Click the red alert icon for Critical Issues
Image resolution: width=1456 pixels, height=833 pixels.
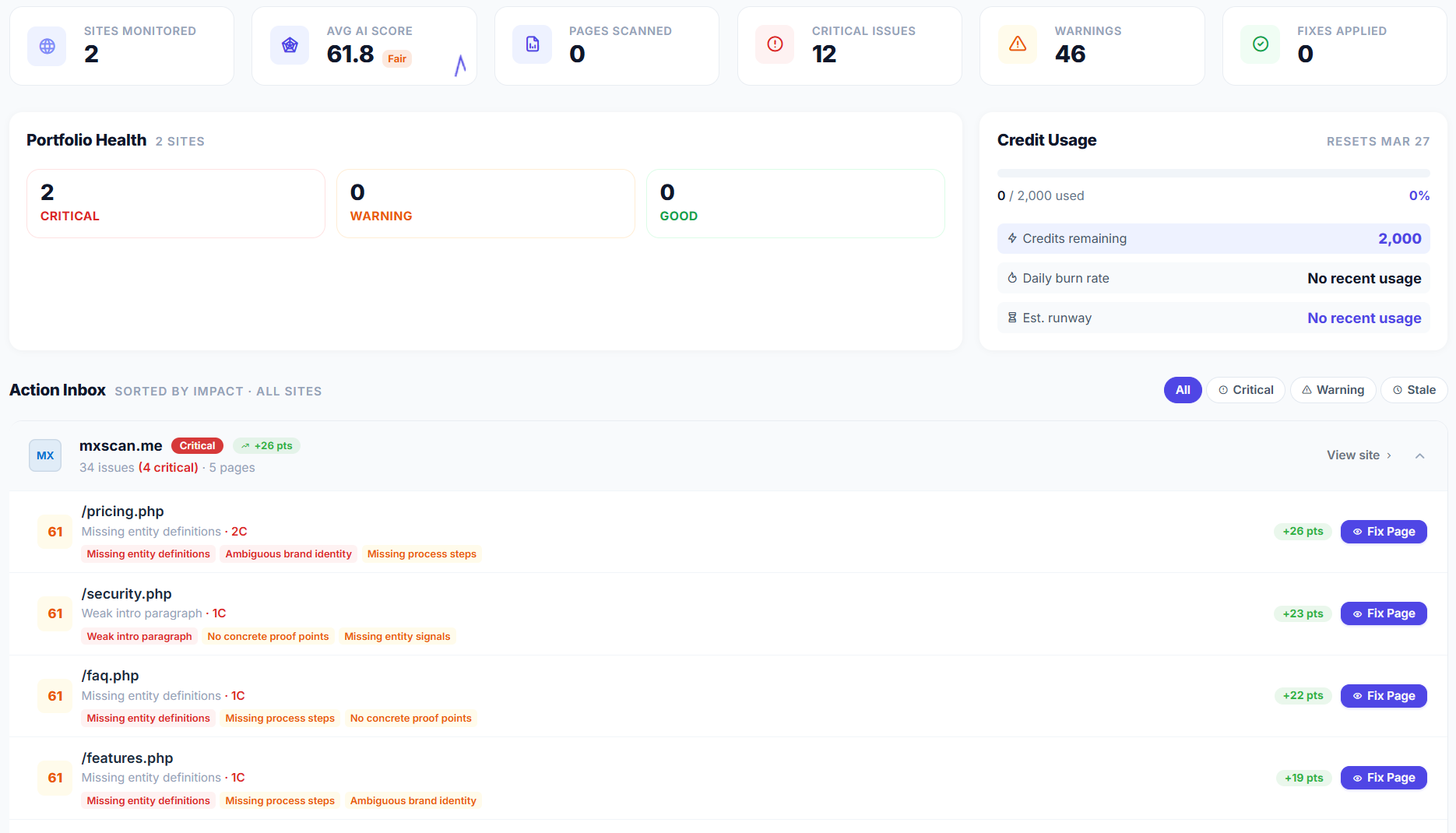774,44
